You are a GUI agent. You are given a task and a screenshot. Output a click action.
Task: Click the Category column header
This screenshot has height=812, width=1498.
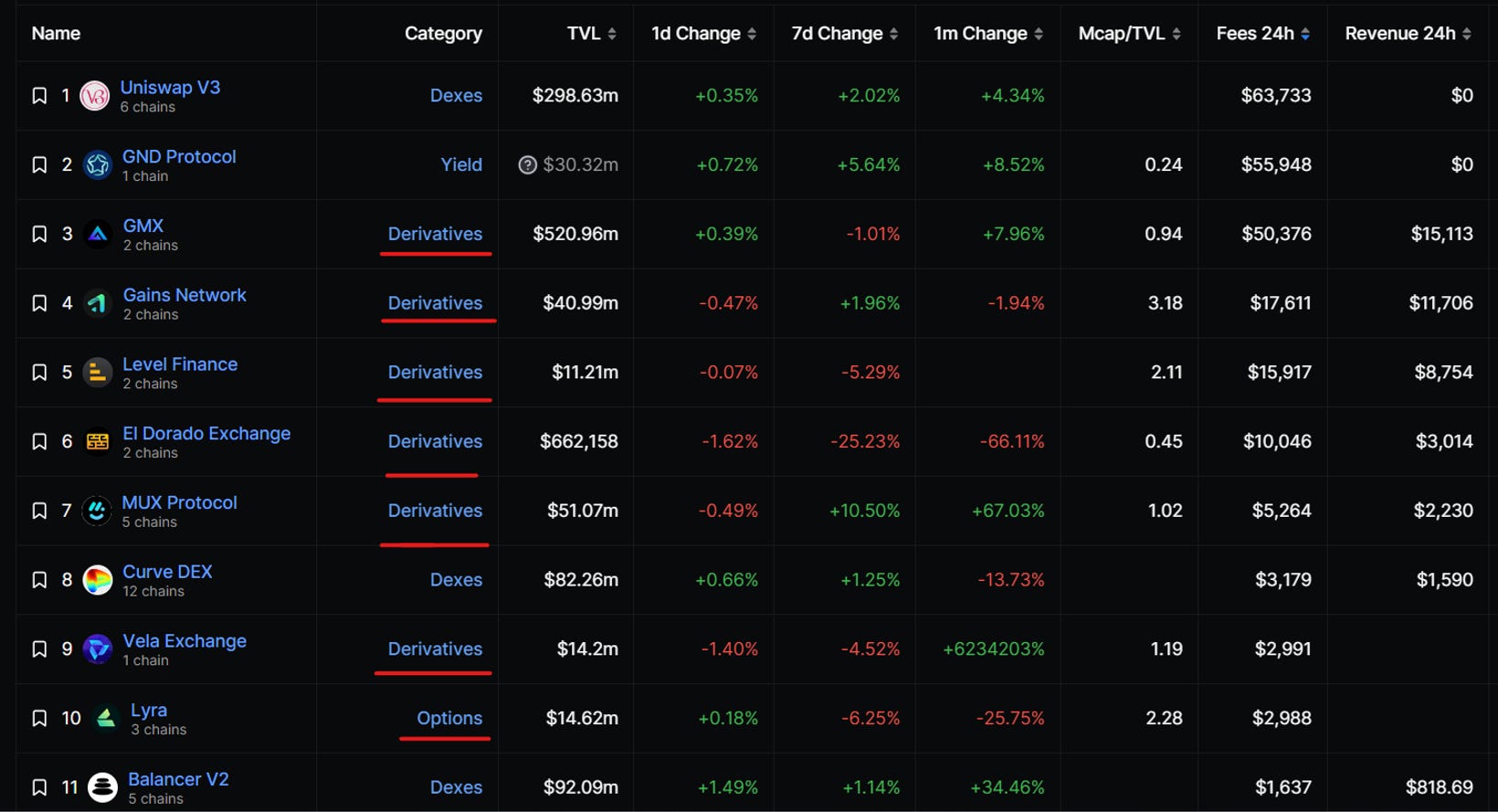[443, 34]
